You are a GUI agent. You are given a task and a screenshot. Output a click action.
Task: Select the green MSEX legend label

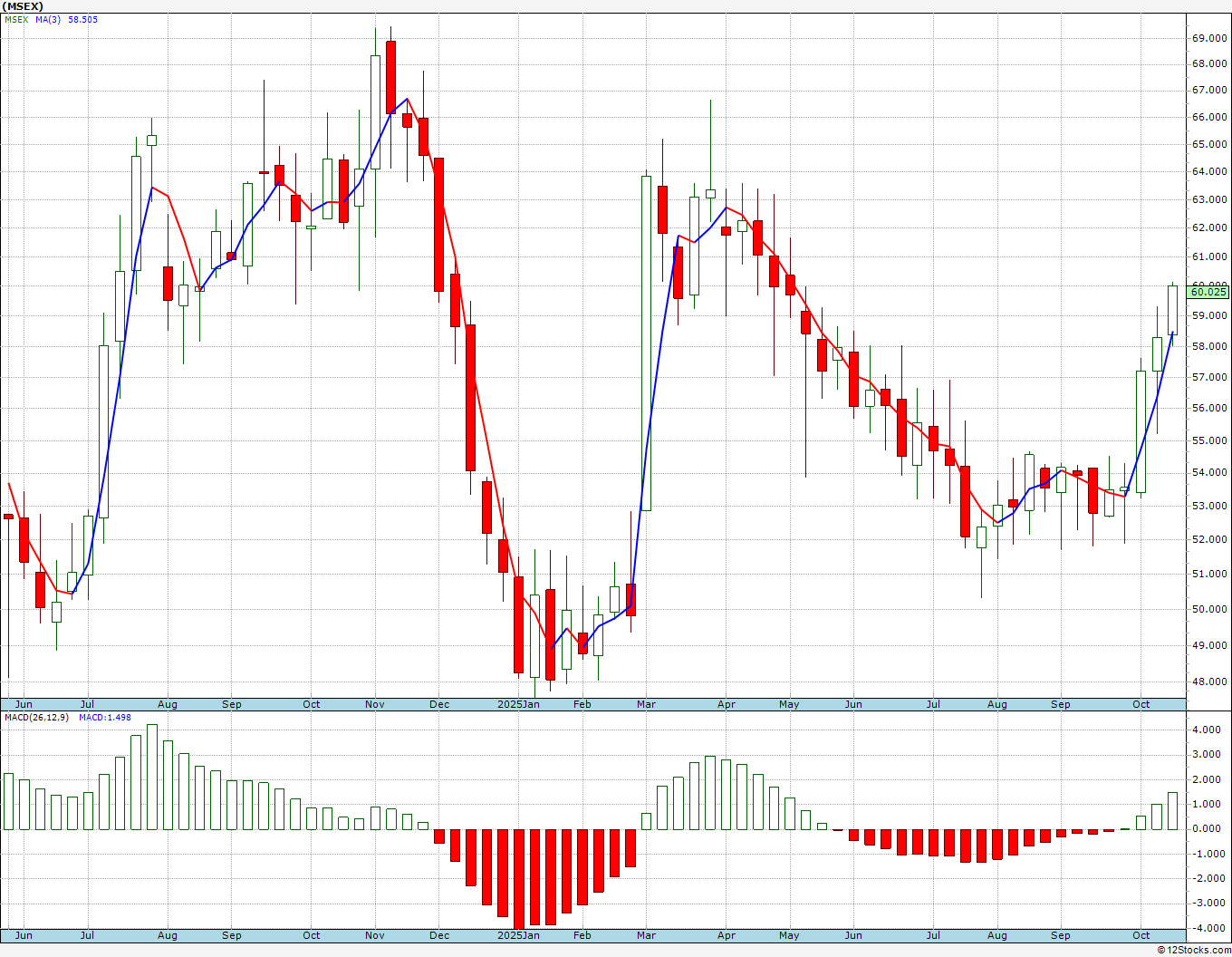tap(16, 20)
